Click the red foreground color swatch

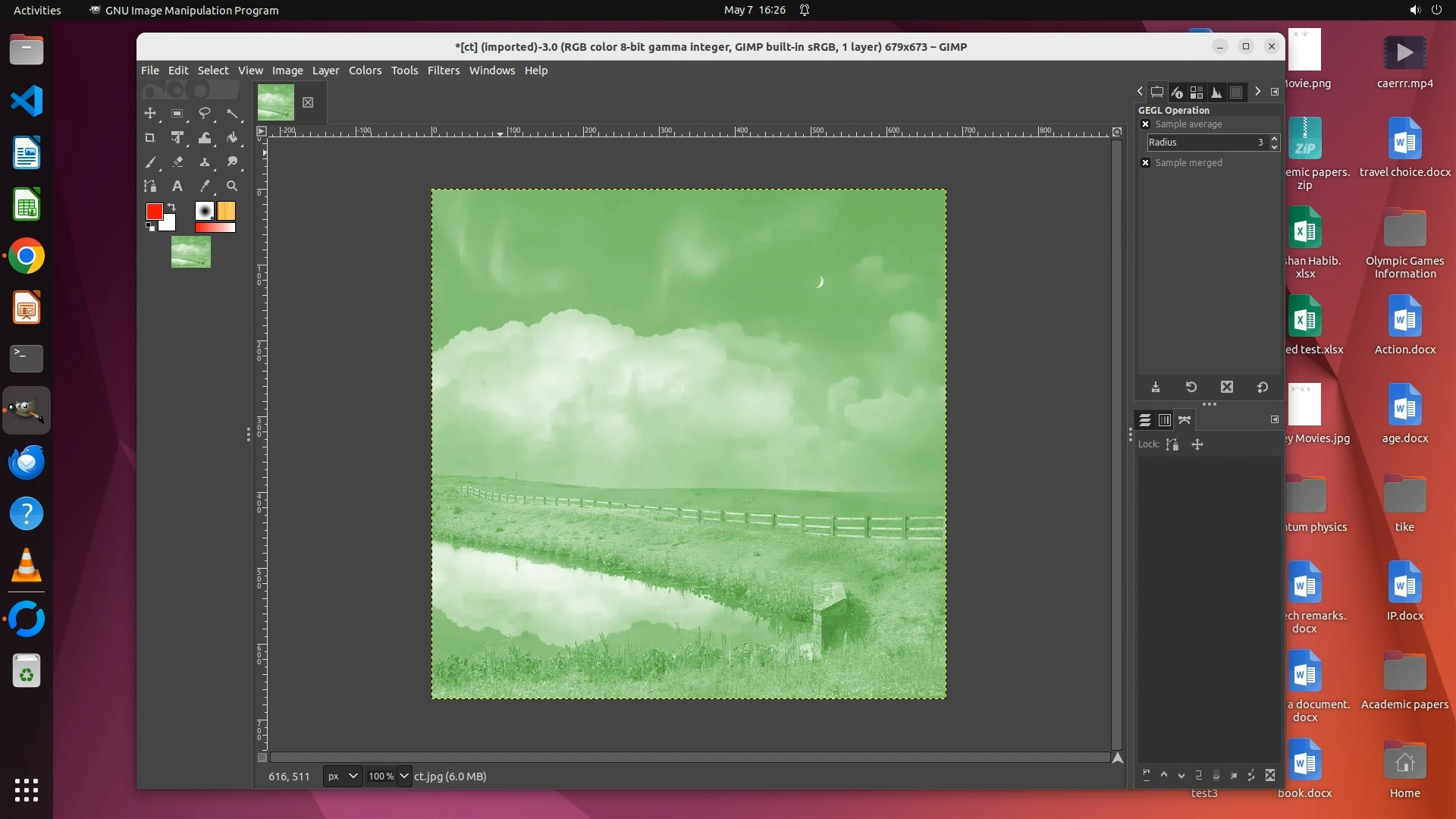(x=154, y=212)
